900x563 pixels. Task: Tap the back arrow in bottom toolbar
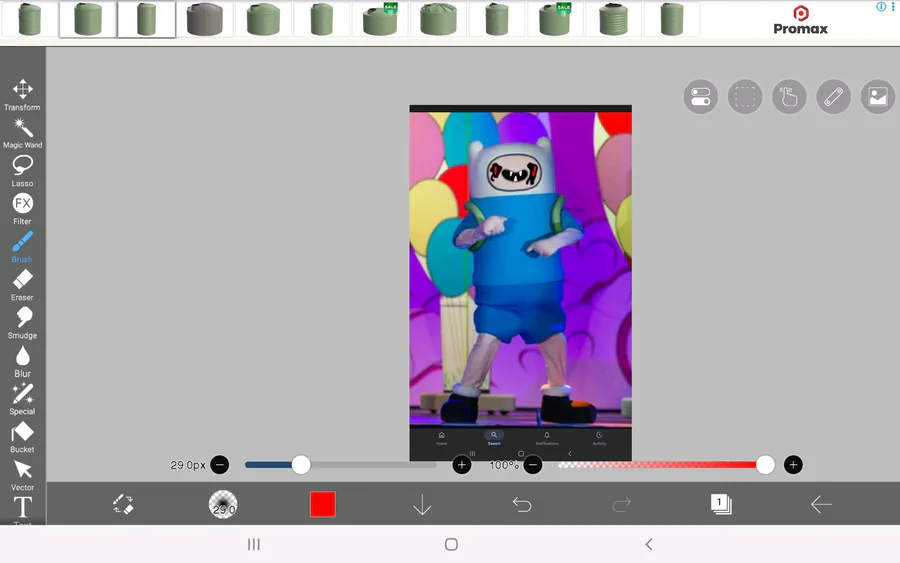(821, 504)
